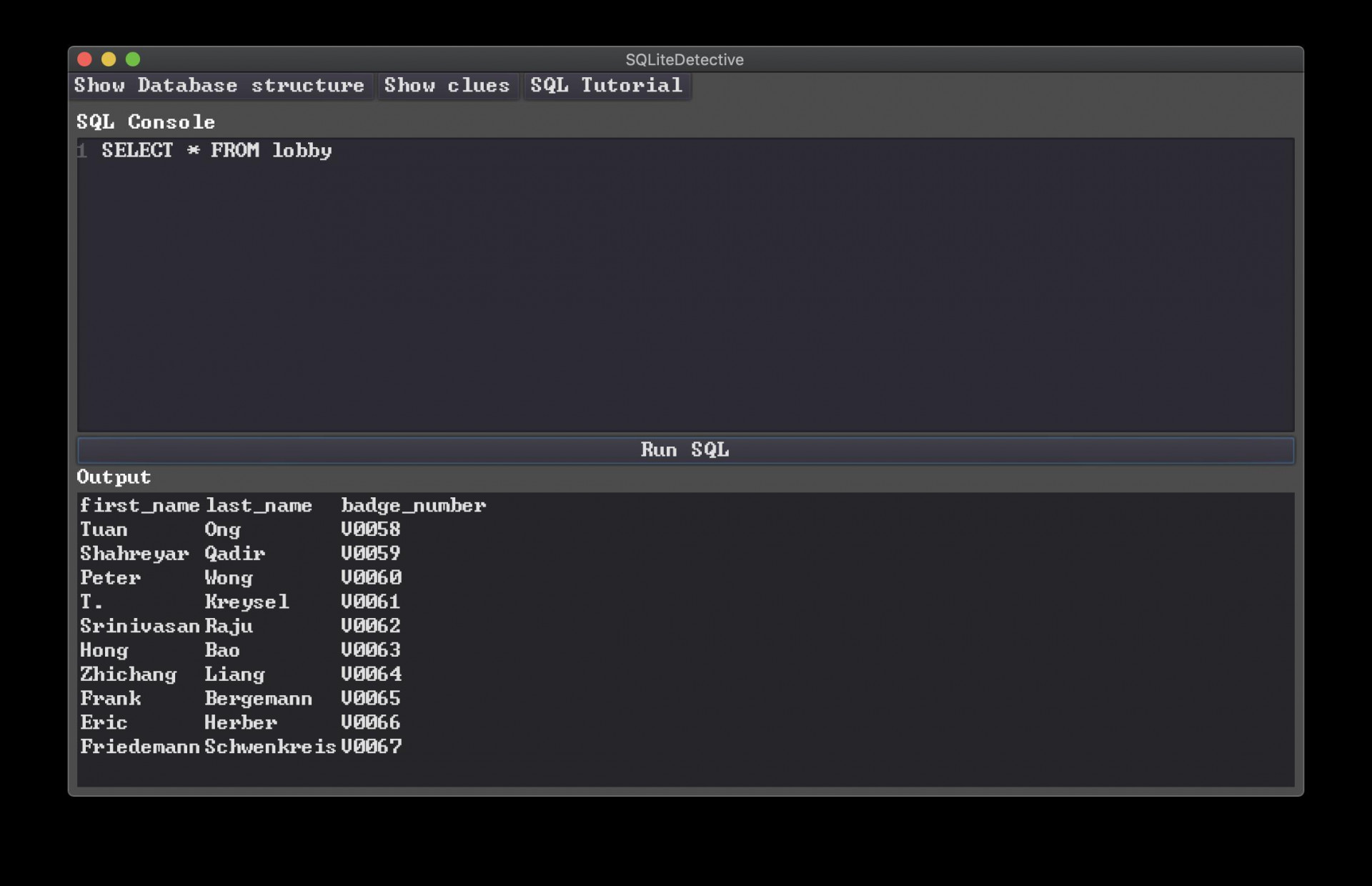
Task: Click the last name Ong
Action: (x=222, y=530)
